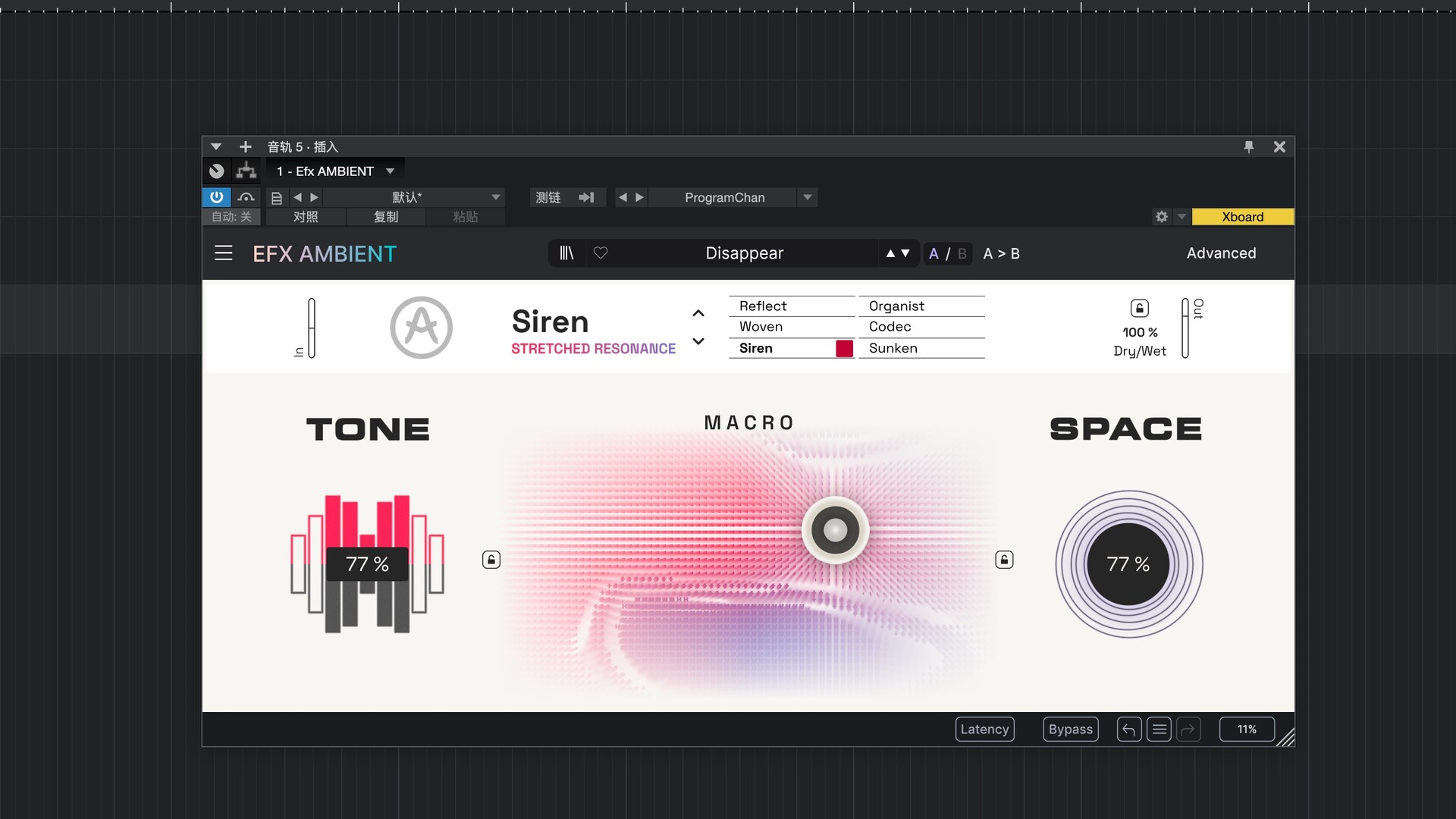Viewport: 1456px width, 819px height.
Task: Open the preset library browser icon
Action: pos(566,253)
